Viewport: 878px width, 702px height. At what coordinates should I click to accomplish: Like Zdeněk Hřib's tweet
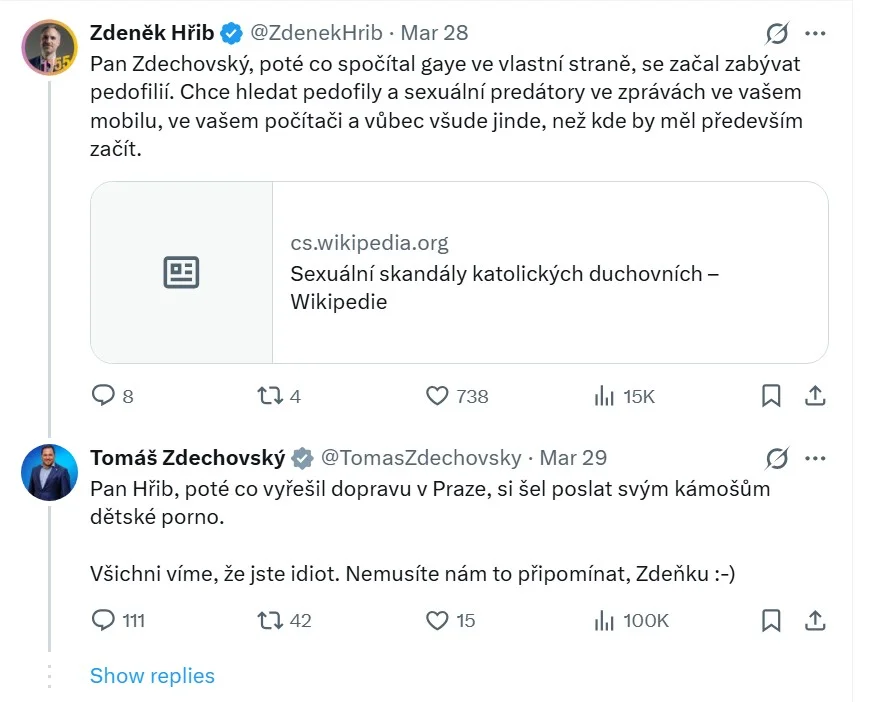(x=437, y=396)
